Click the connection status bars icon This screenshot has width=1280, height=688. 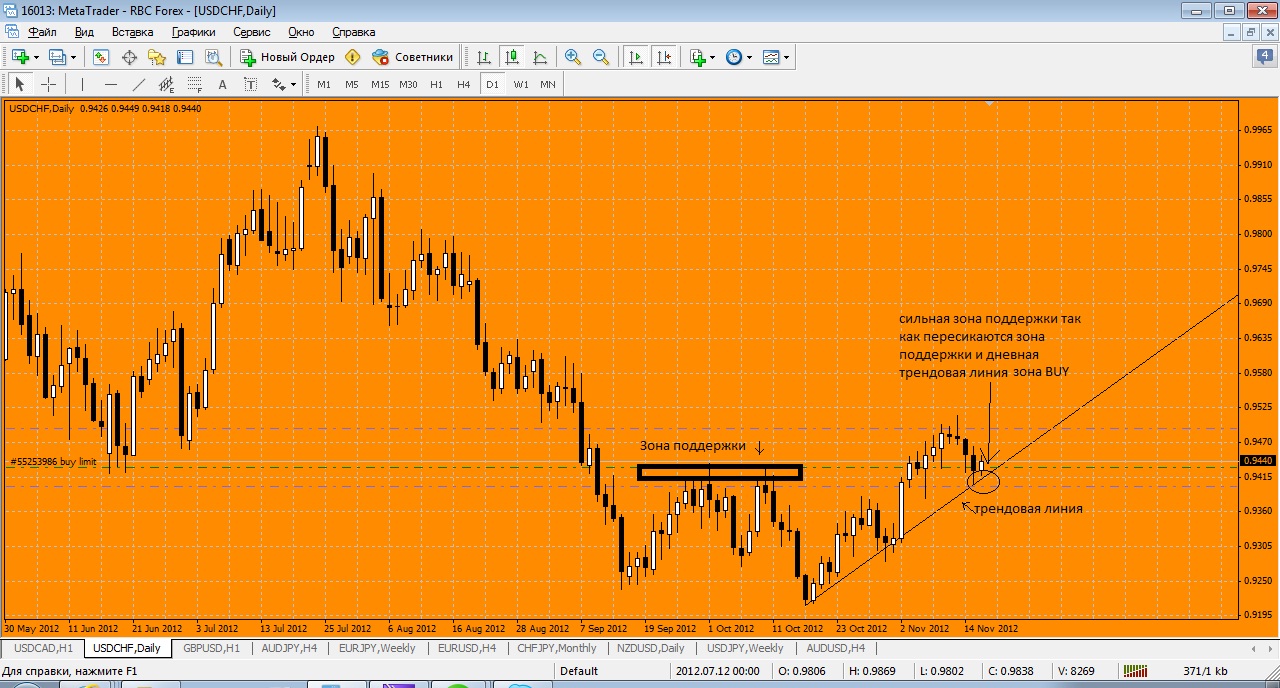point(1135,671)
